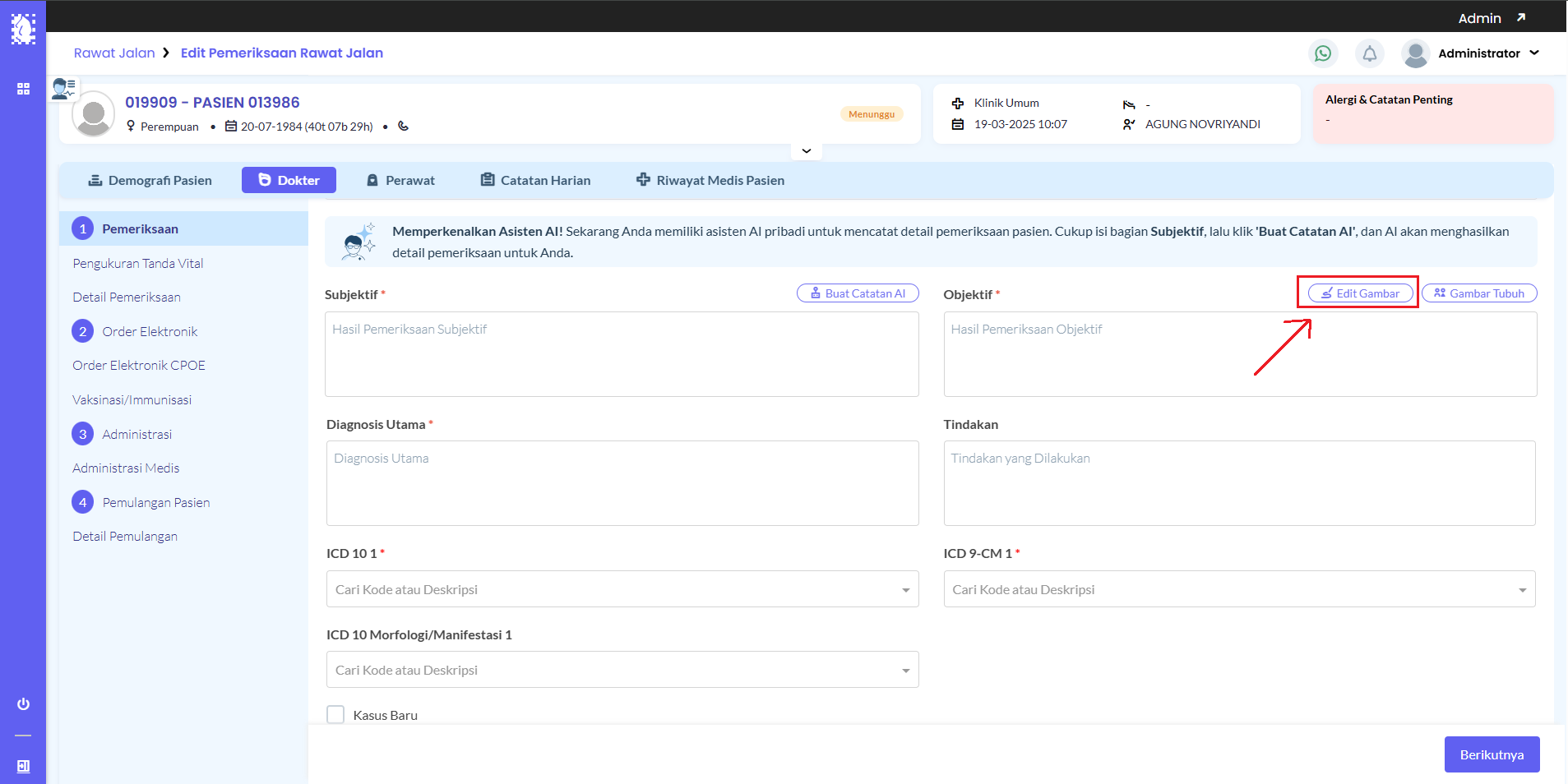Screen dimensions: 1568x784
Task: Click the Berikutnya button
Action: point(1492,754)
